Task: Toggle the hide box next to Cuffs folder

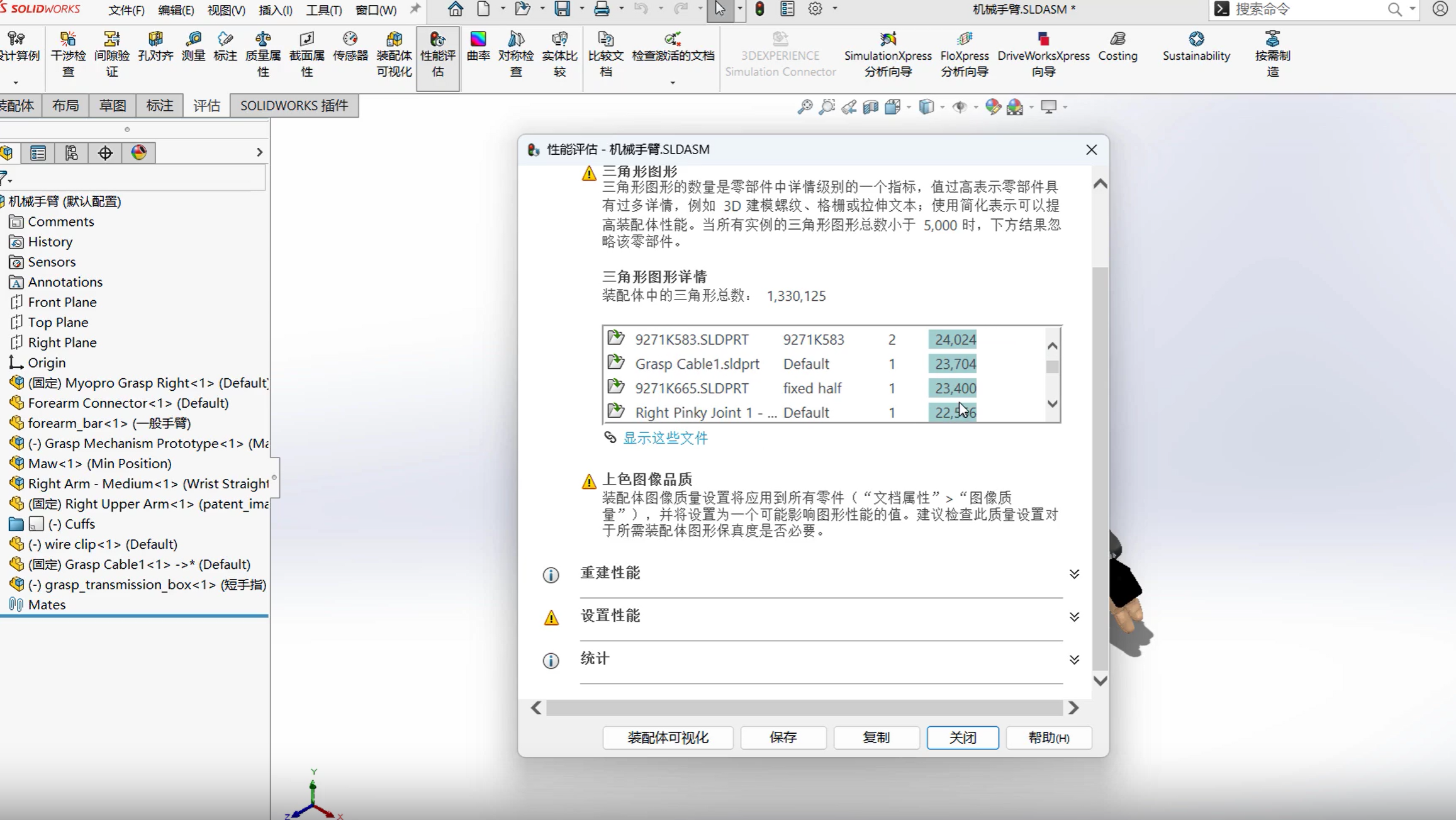Action: pyautogui.click(x=36, y=524)
